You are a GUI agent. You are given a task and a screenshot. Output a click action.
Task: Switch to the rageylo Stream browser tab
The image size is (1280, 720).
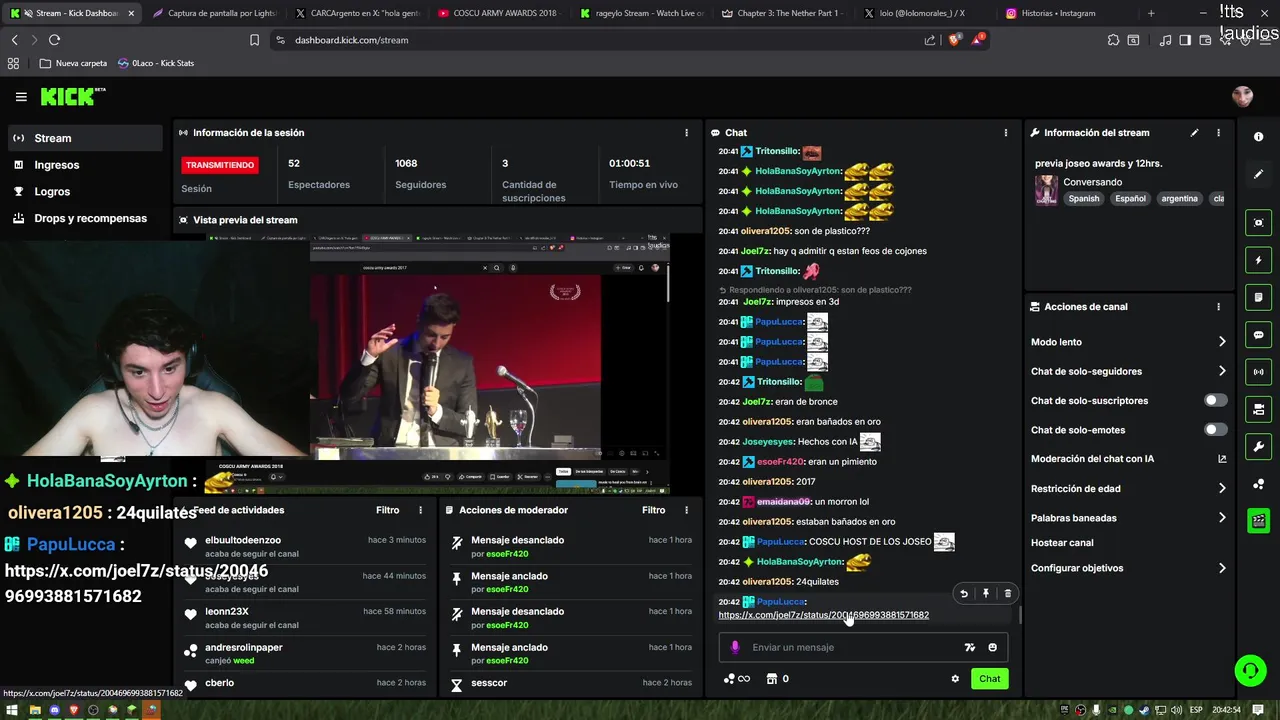(x=643, y=13)
